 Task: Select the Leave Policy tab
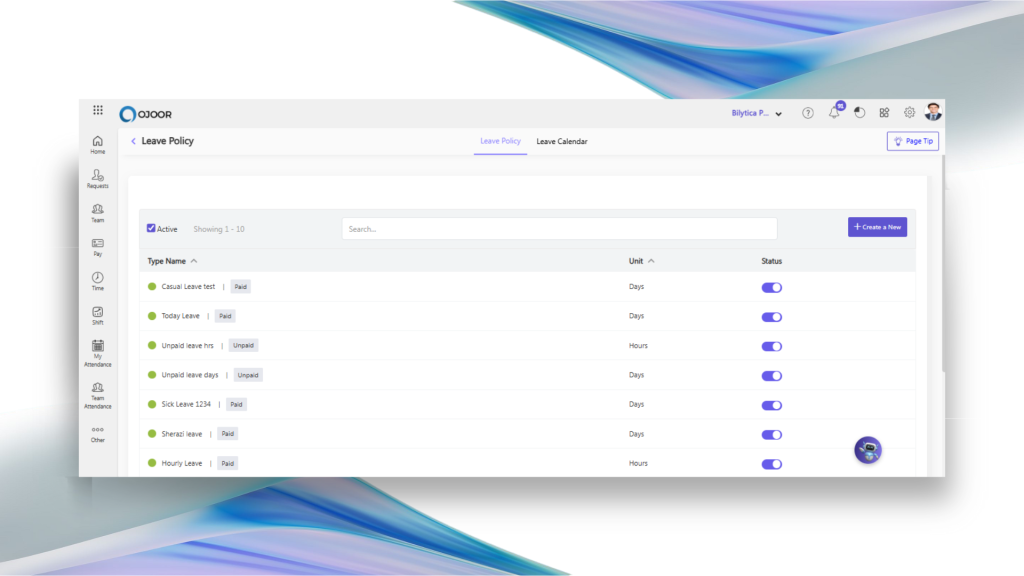pyautogui.click(x=500, y=142)
